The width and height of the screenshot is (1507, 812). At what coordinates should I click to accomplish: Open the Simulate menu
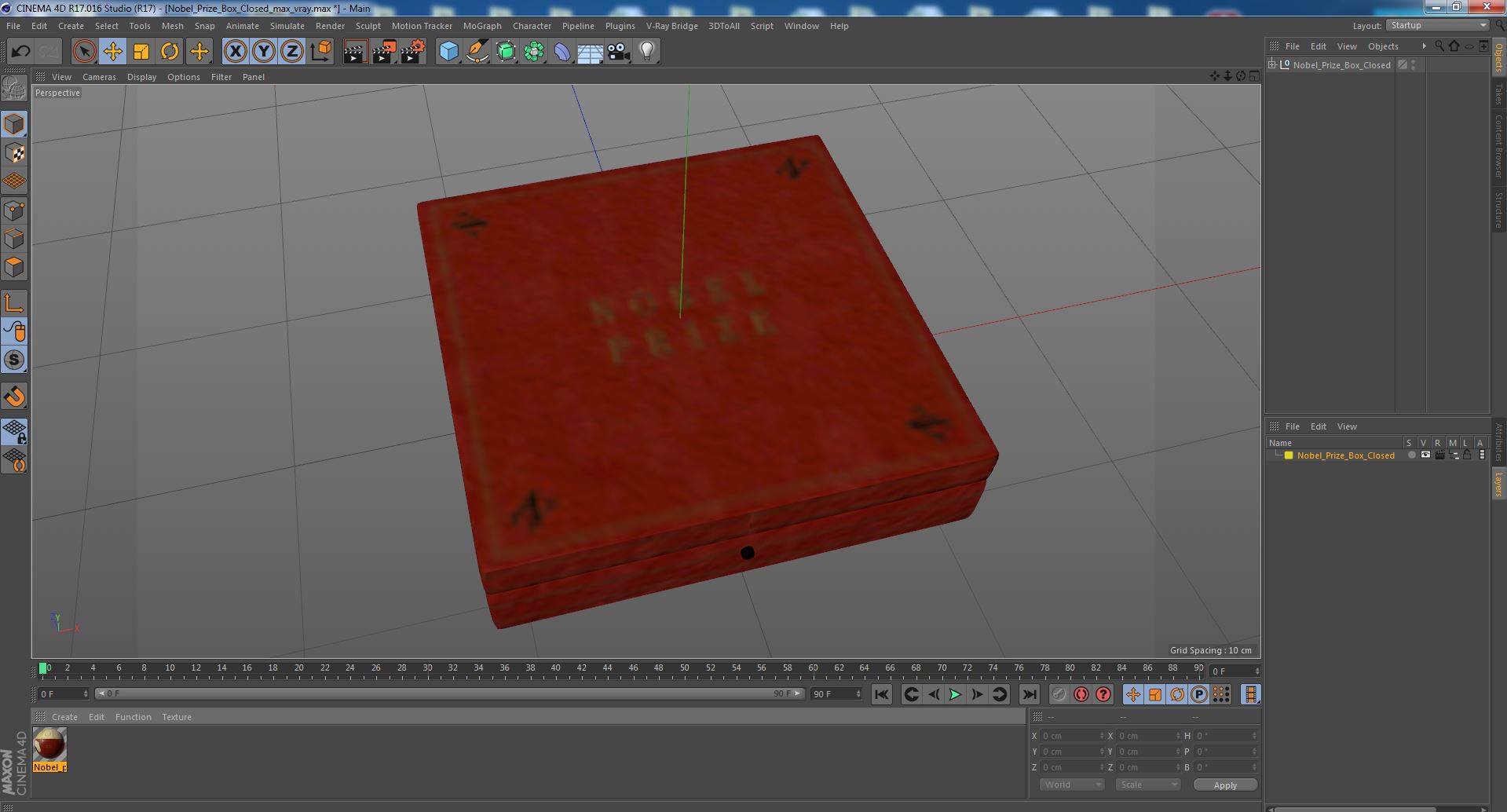pyautogui.click(x=287, y=26)
